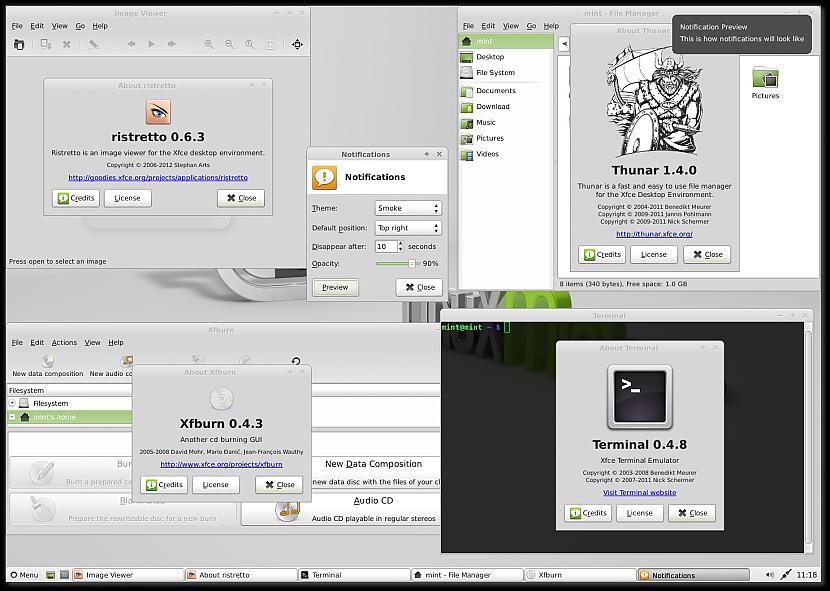Open Actions menu in Xfburn
The height and width of the screenshot is (591, 830).
tap(64, 343)
